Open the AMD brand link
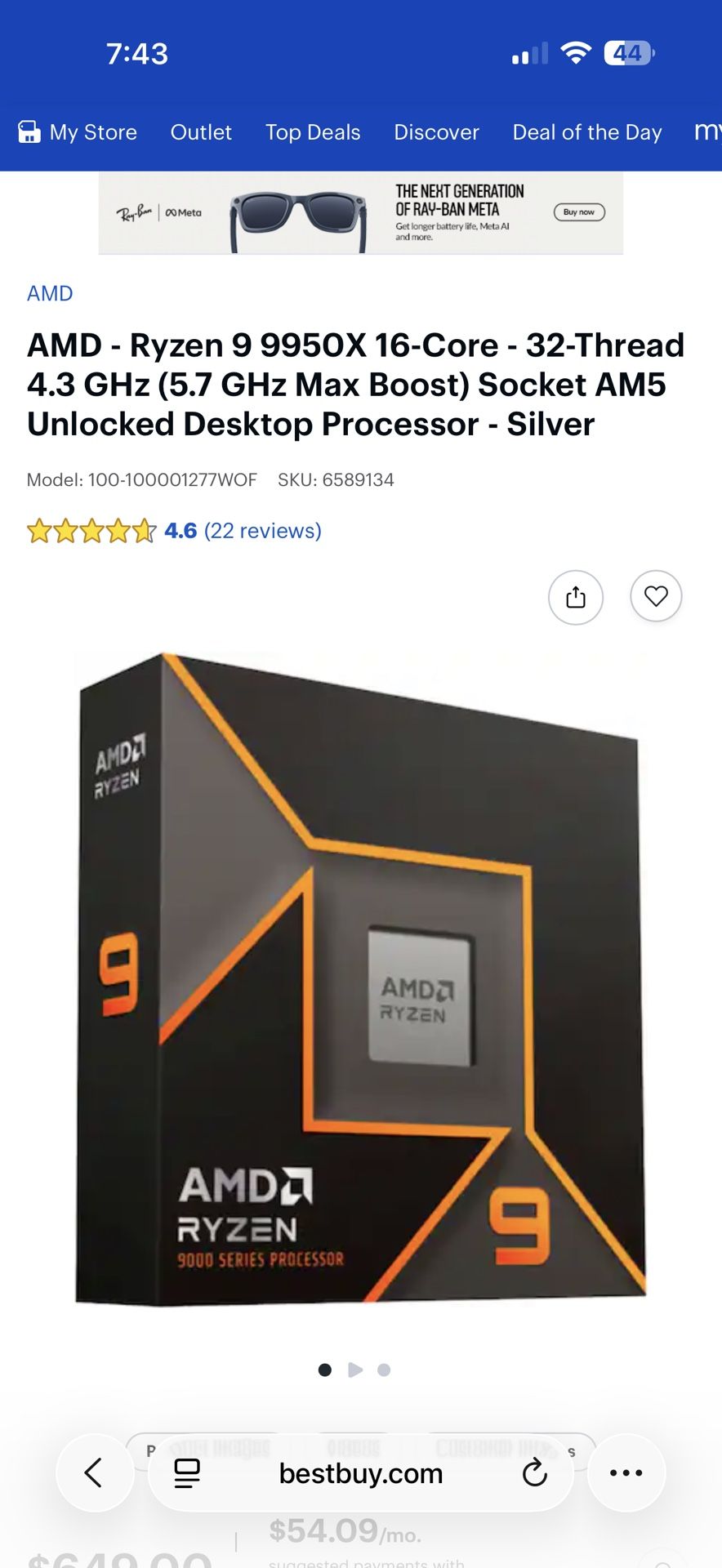The image size is (722, 1568). (x=50, y=293)
